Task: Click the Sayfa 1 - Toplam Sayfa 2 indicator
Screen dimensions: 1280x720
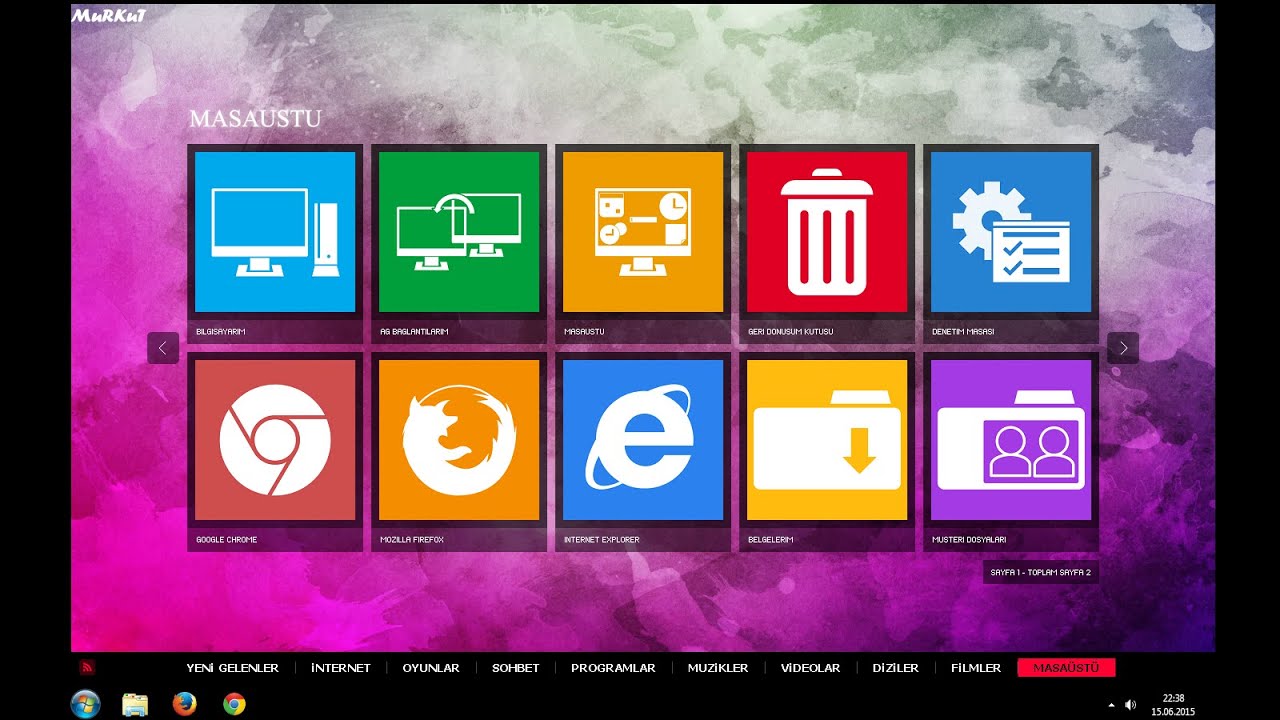Action: [1040, 573]
